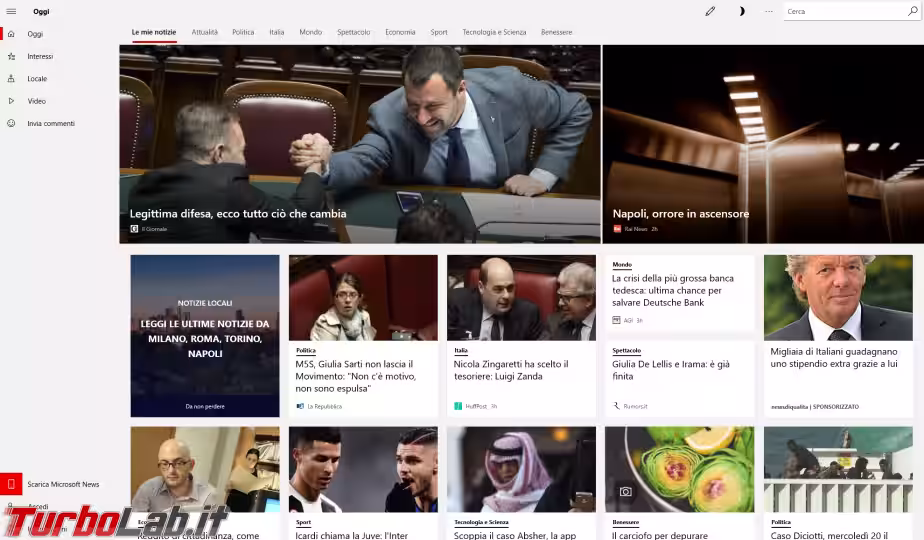
Task: Open 'Napoli, orrore in ascensore' article
Action: tap(681, 213)
